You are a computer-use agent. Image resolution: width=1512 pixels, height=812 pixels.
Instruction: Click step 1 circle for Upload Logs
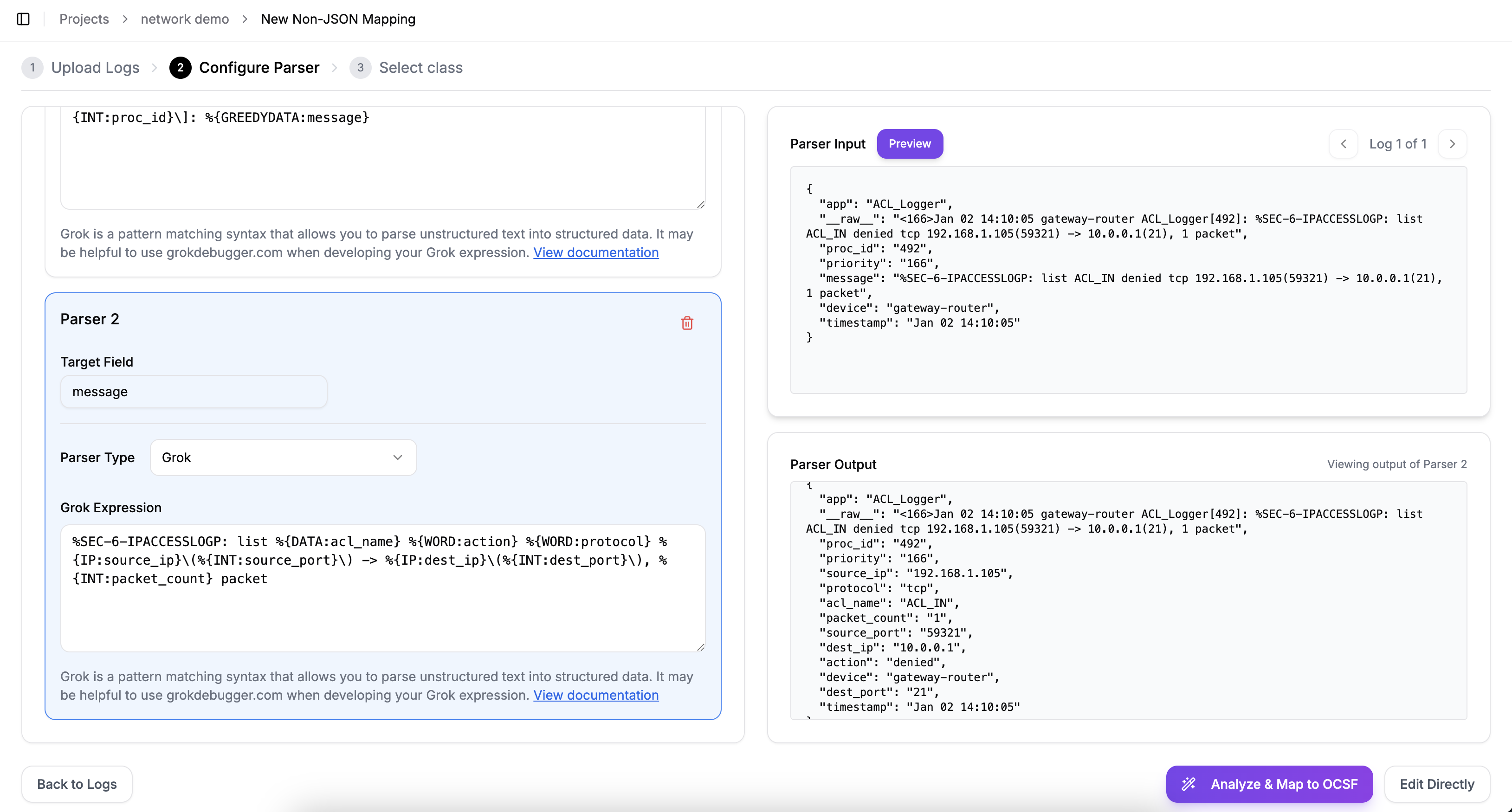point(32,67)
